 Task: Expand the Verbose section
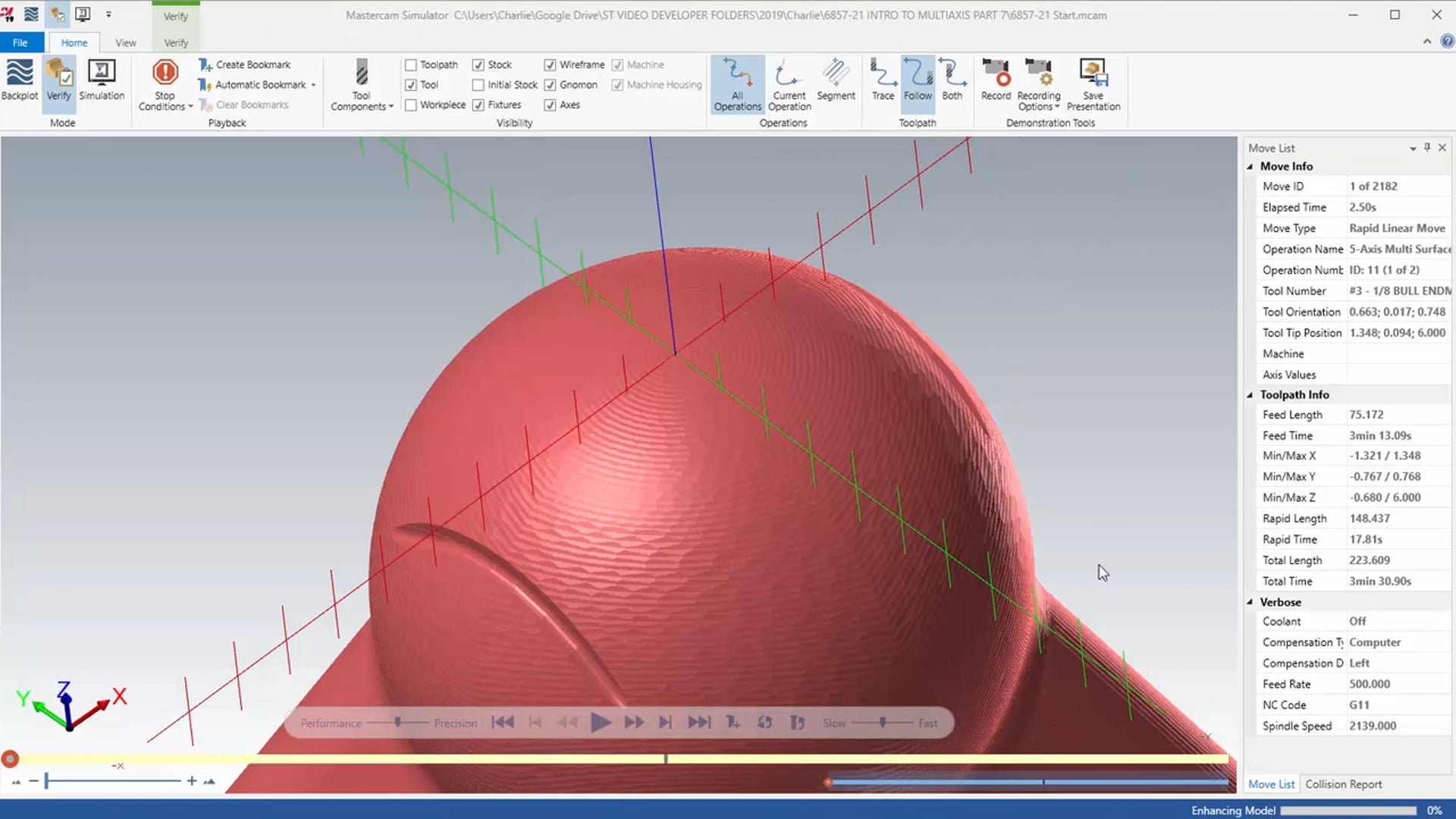pos(1251,601)
